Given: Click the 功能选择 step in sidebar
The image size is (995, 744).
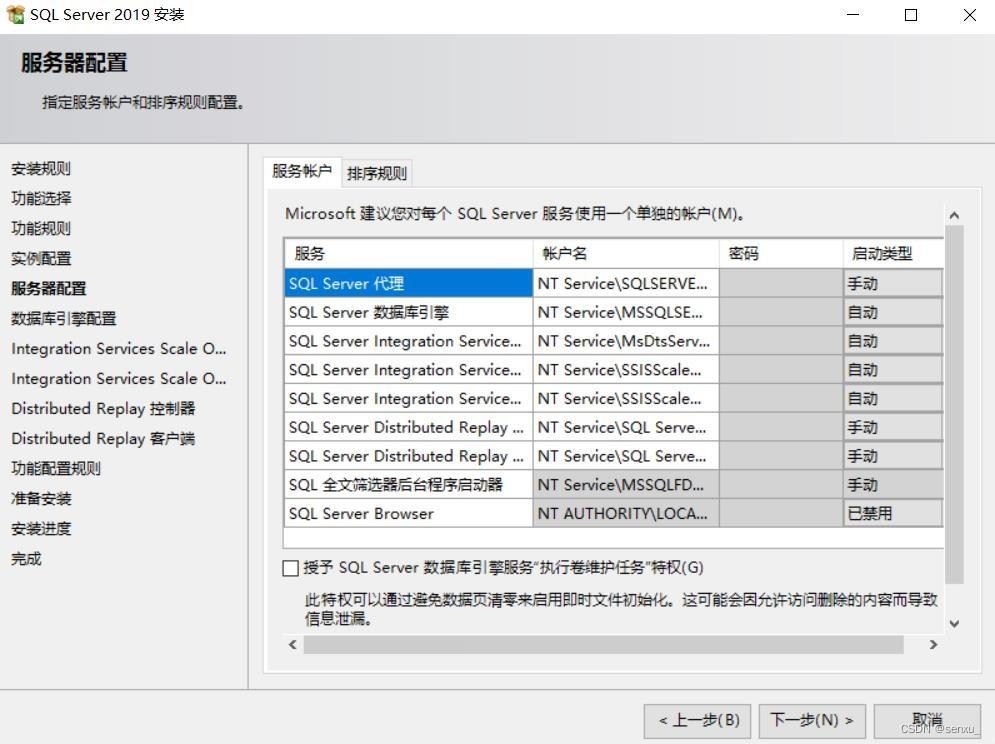Looking at the screenshot, I should coord(41,199).
